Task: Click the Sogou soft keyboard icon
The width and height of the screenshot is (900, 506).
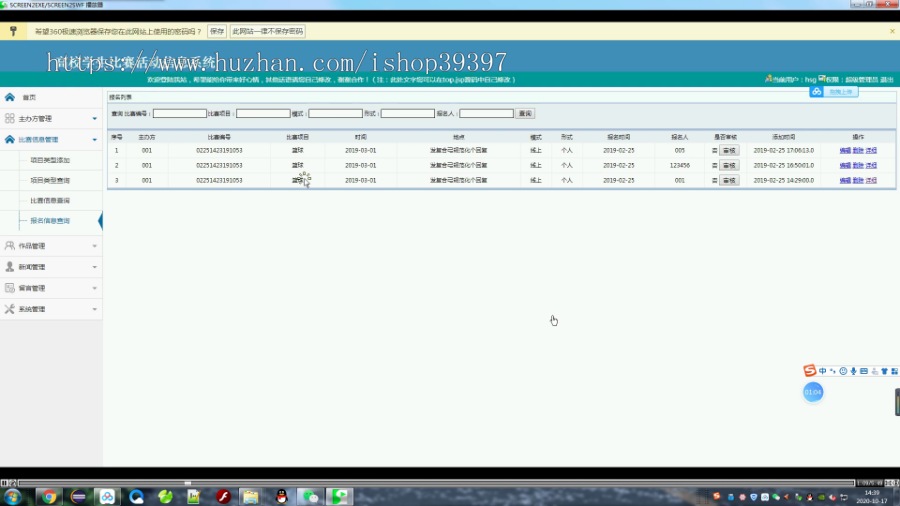Action: coord(864,371)
